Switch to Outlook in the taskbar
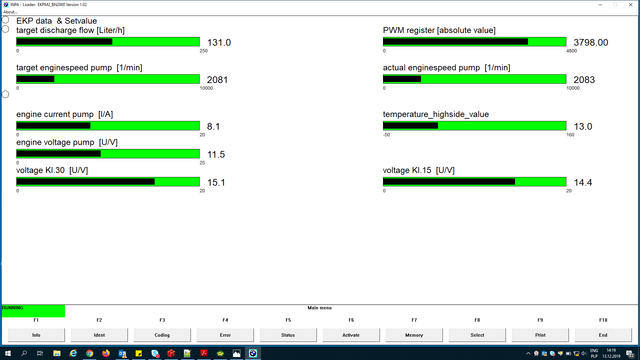The height and width of the screenshot is (360, 640). point(122,353)
